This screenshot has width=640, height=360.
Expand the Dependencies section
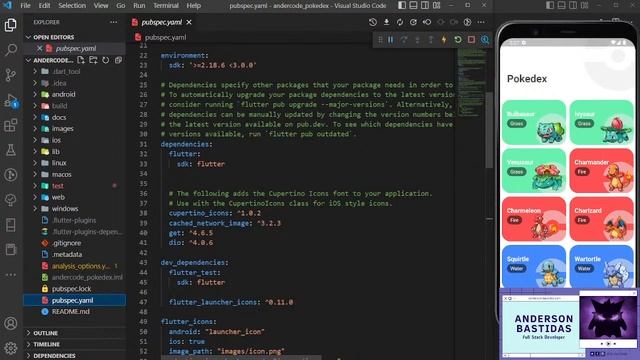(75, 356)
